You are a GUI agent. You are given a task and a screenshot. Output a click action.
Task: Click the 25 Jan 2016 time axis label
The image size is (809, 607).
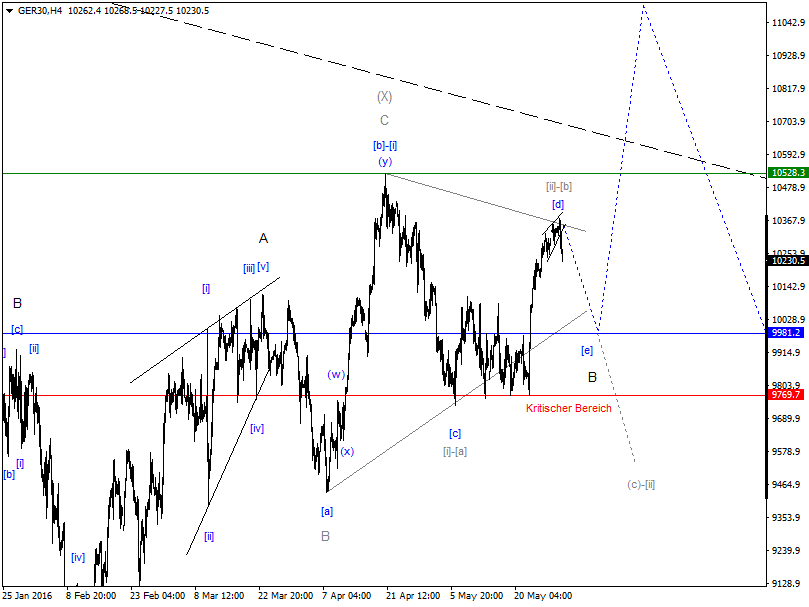30,592
